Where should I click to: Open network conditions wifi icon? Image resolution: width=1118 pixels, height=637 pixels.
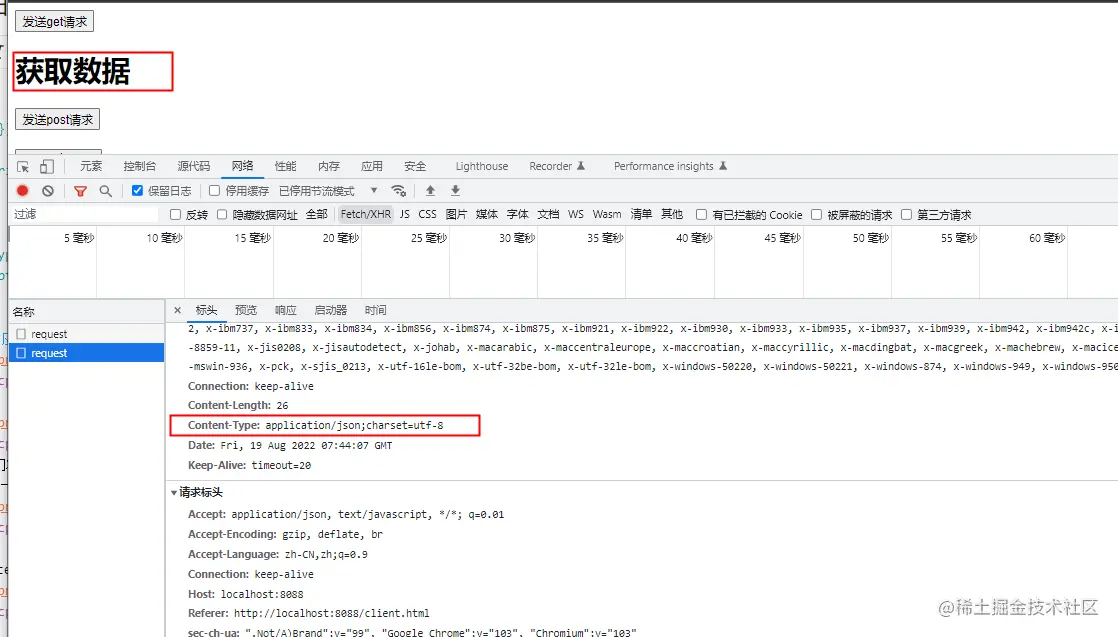[x=399, y=190]
